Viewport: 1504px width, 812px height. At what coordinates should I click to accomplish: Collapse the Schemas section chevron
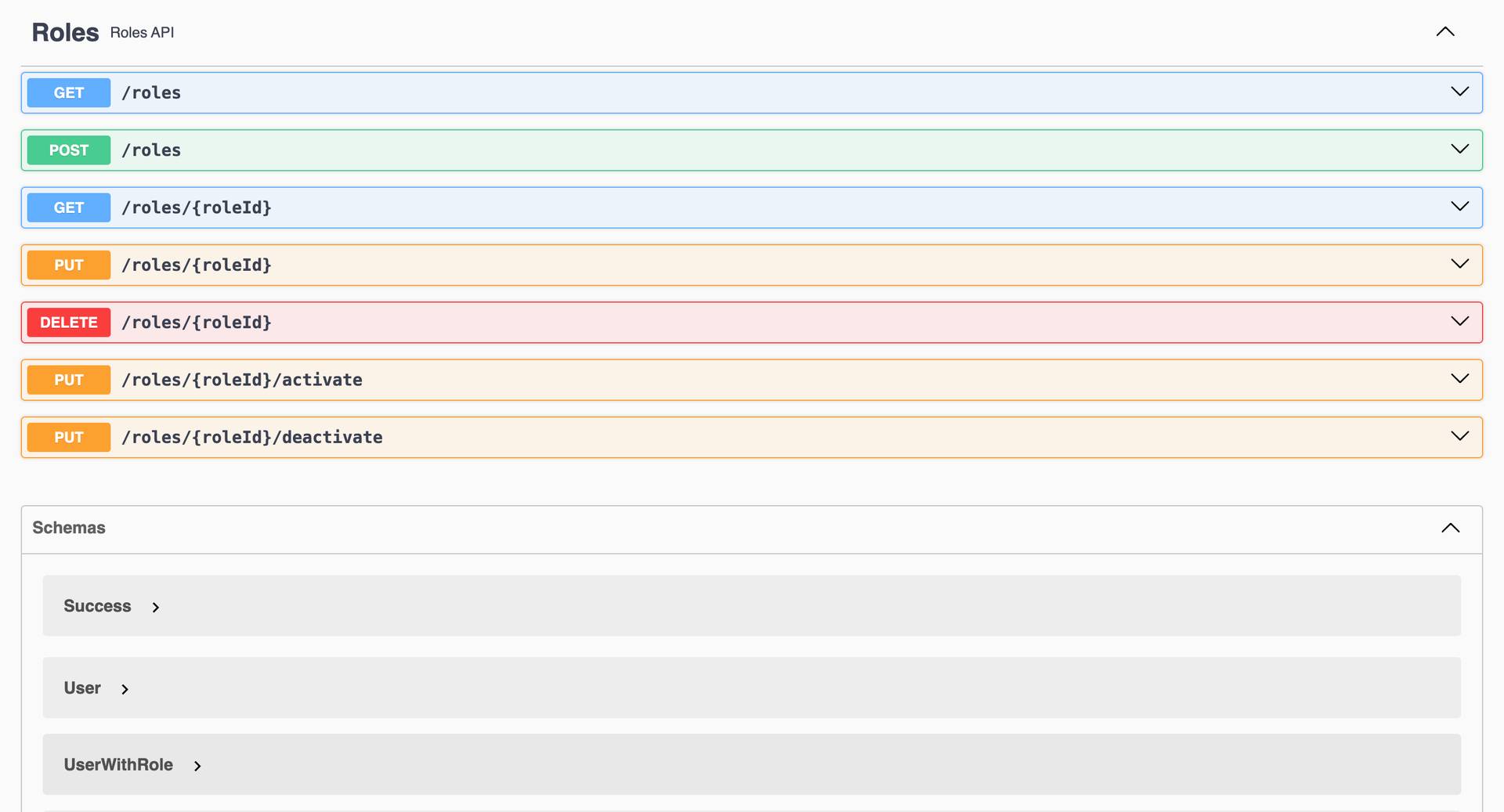click(1451, 528)
